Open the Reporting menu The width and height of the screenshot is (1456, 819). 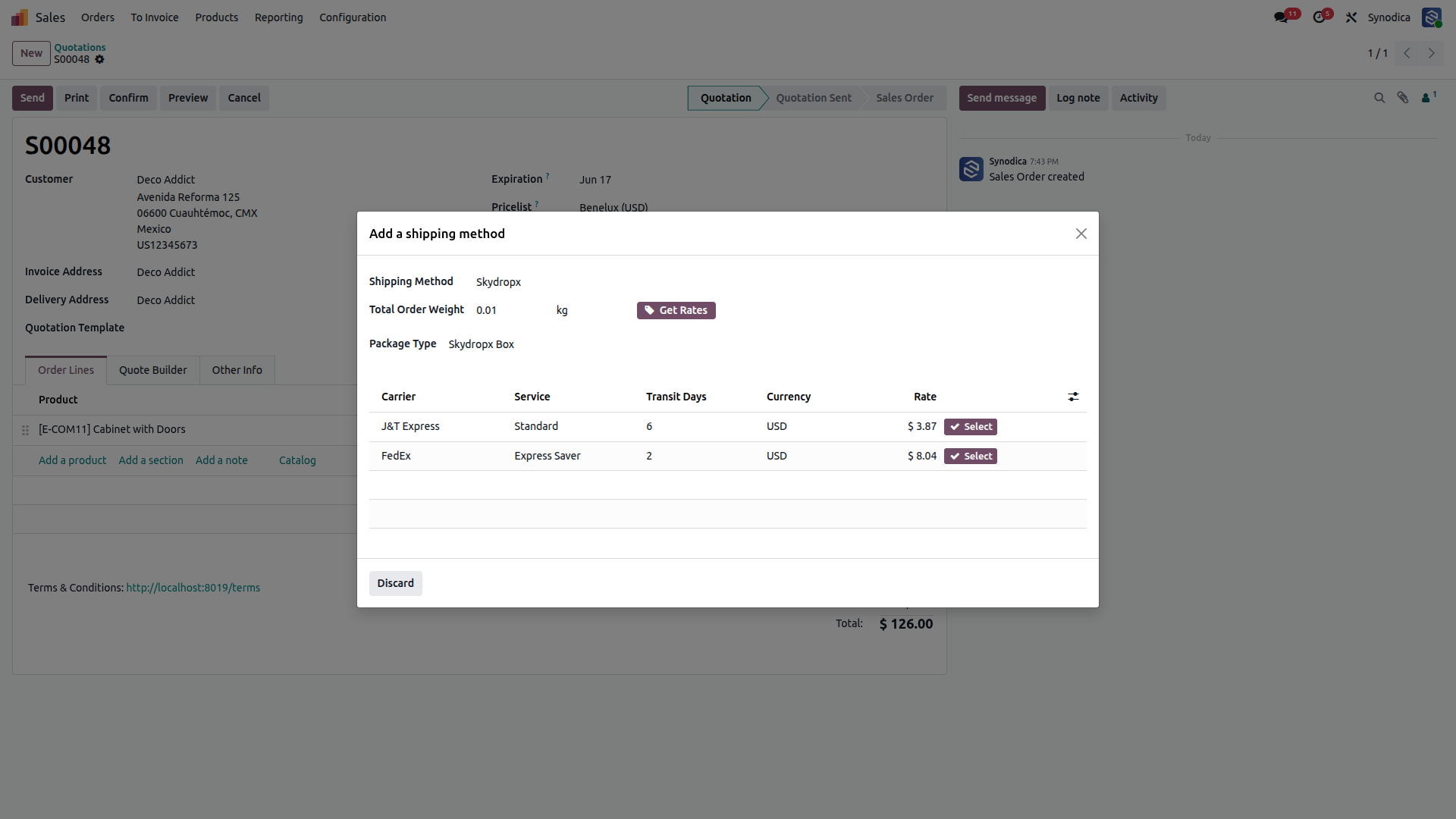pyautogui.click(x=279, y=17)
